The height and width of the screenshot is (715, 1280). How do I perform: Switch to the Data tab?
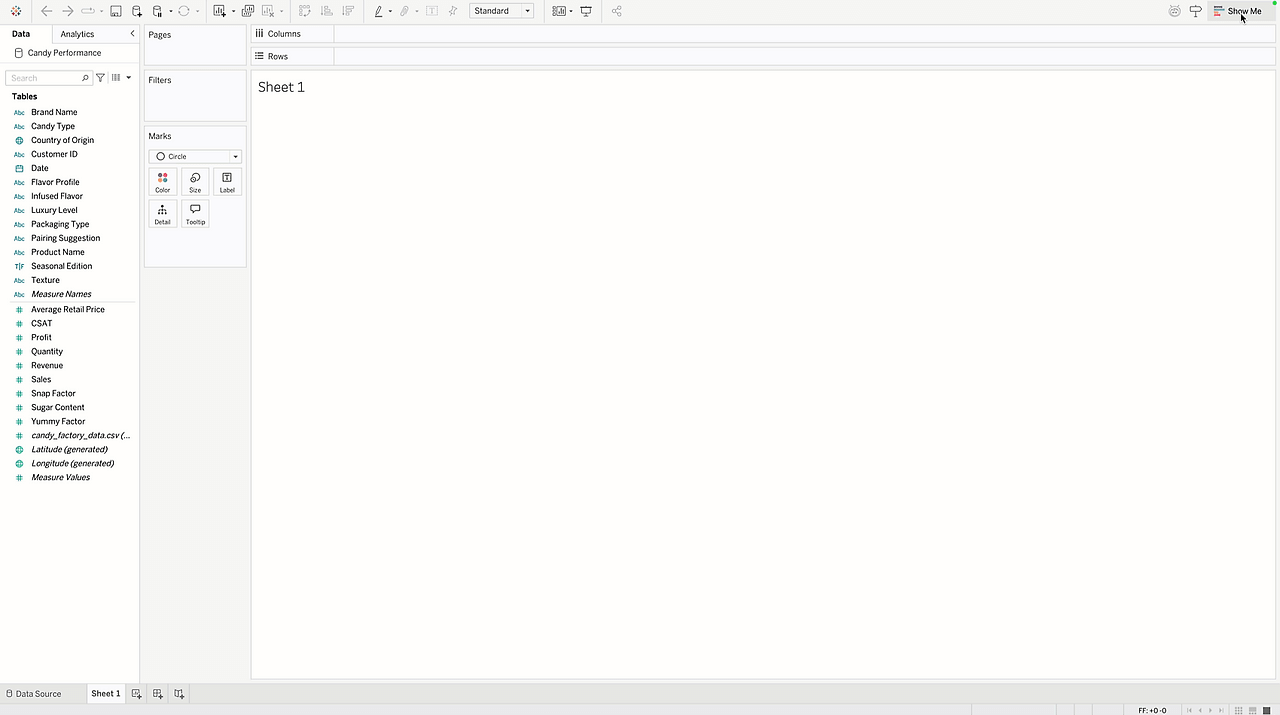click(21, 34)
